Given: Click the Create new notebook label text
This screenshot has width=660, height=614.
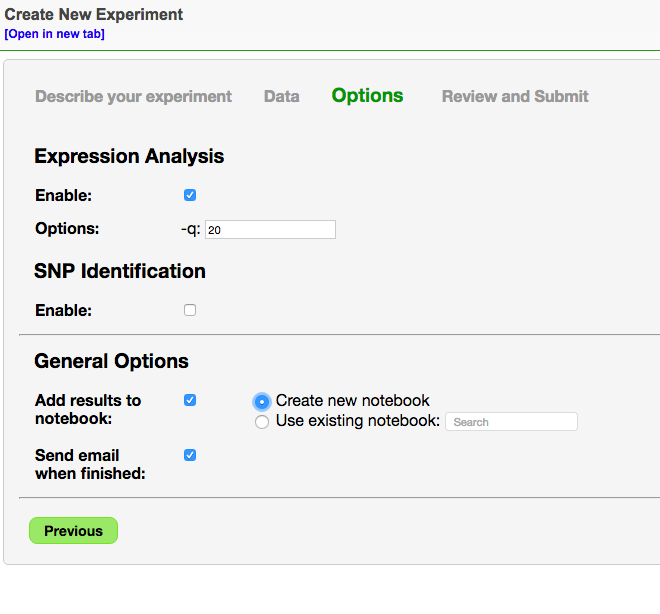Looking at the screenshot, I should (352, 401).
